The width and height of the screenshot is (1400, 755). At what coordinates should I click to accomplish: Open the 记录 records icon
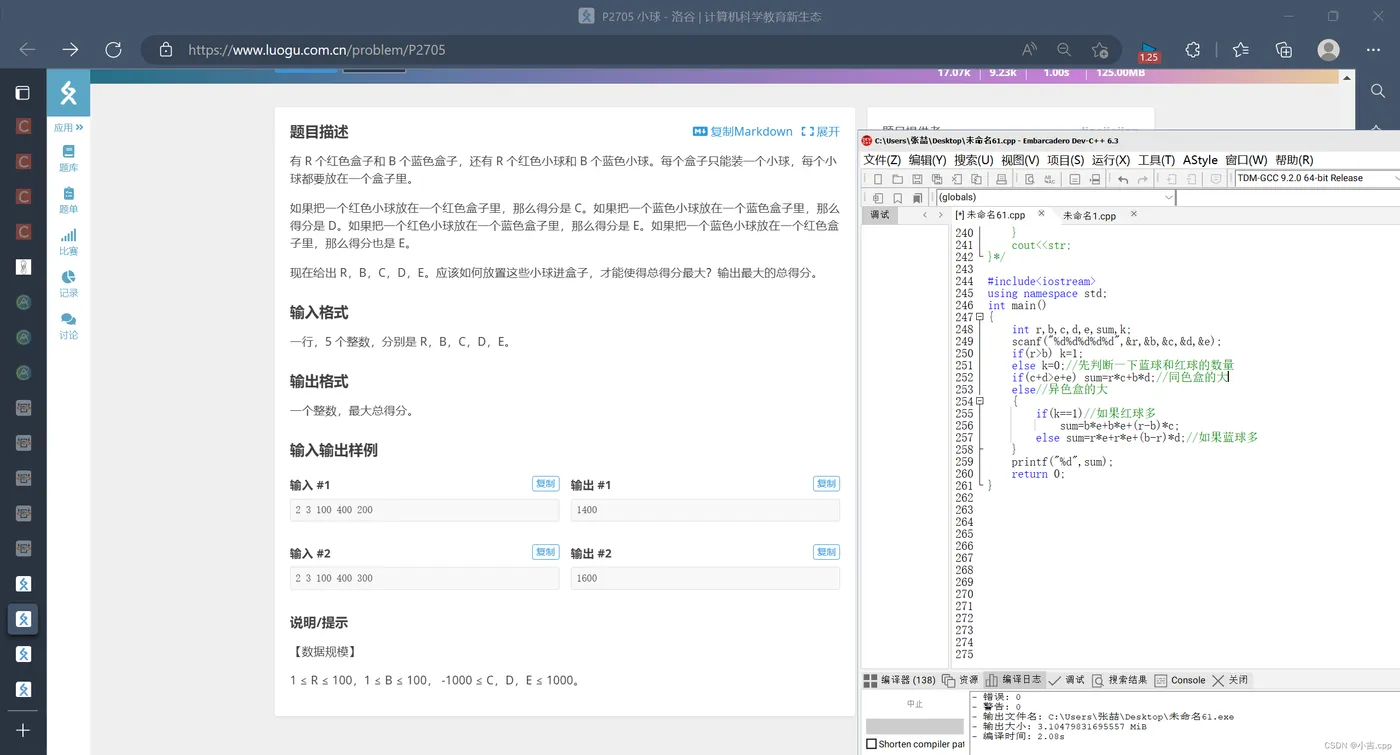pos(68,284)
